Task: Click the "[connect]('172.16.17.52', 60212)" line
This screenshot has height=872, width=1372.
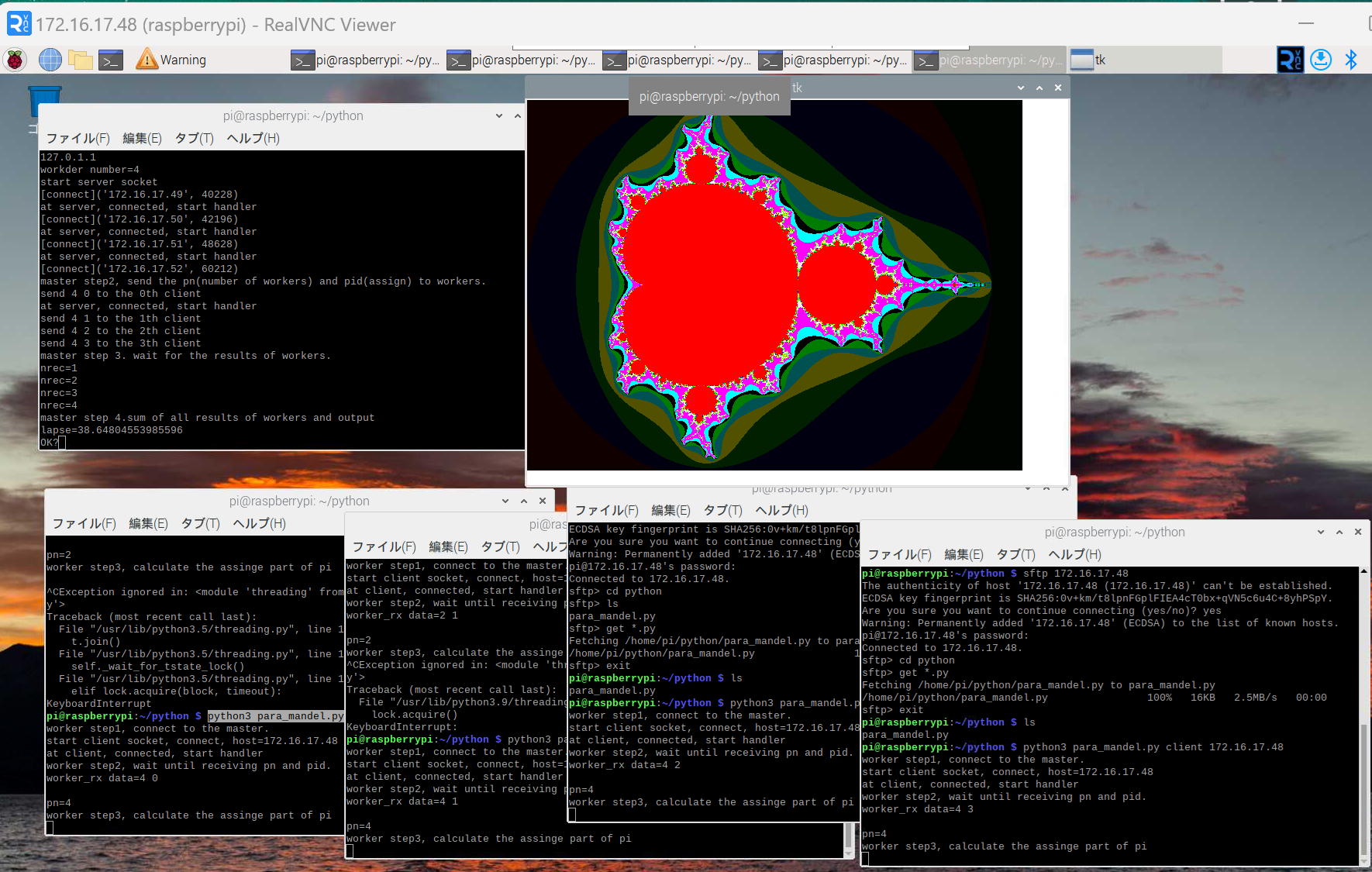Action: [140, 269]
